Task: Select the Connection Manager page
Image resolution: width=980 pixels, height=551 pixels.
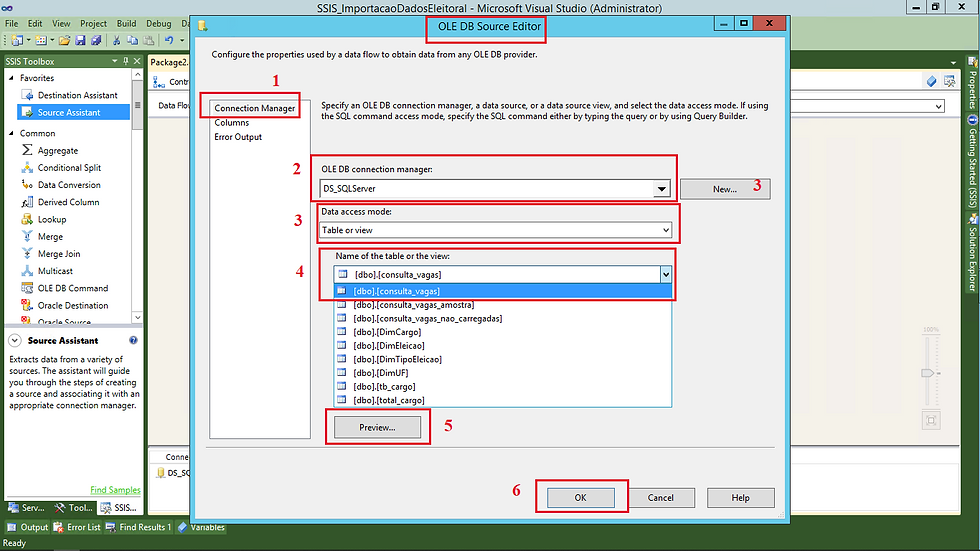Action: 254,108
